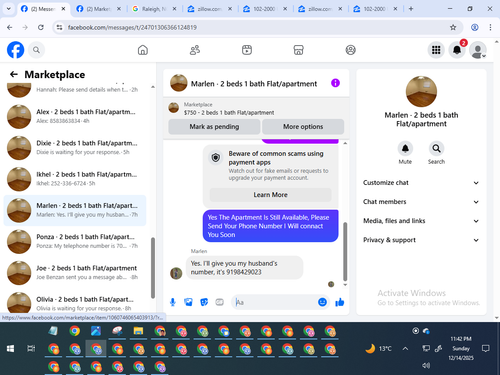This screenshot has height=375, width=500.
Task: Click More options button
Action: point(303,127)
